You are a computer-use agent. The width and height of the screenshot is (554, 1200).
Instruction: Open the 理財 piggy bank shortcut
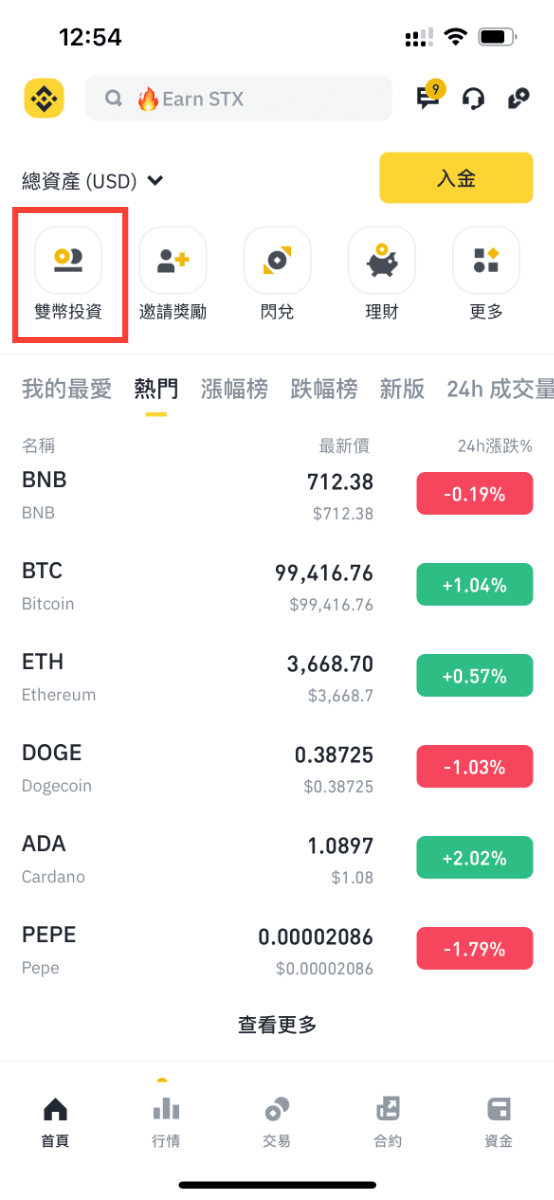pos(382,273)
